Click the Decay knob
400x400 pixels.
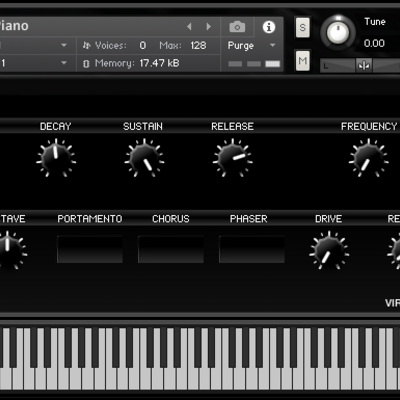(x=56, y=158)
